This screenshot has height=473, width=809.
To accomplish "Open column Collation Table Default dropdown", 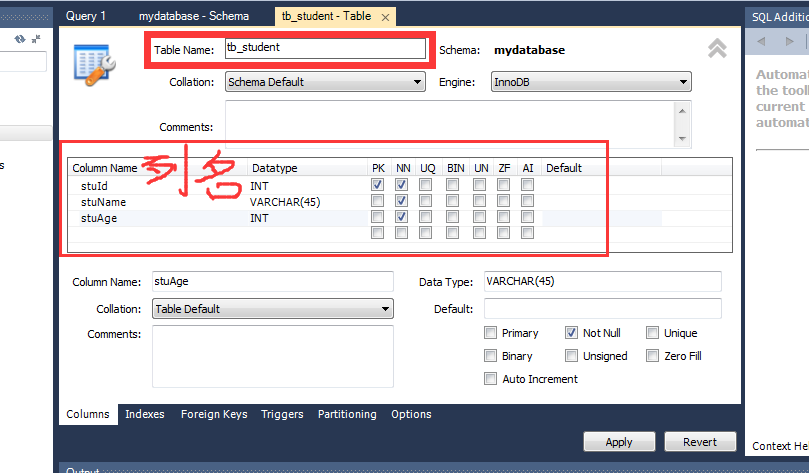I will tap(272, 308).
